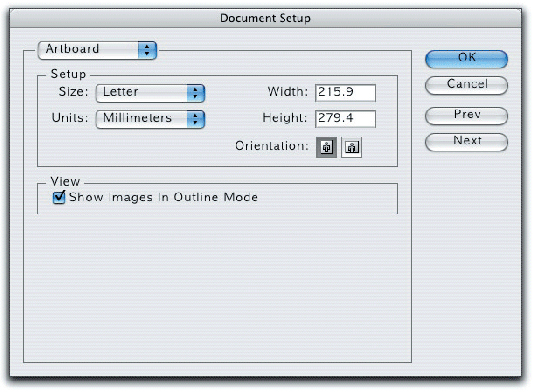Click the Size: label
This screenshot has height=392, width=533.
73,91
